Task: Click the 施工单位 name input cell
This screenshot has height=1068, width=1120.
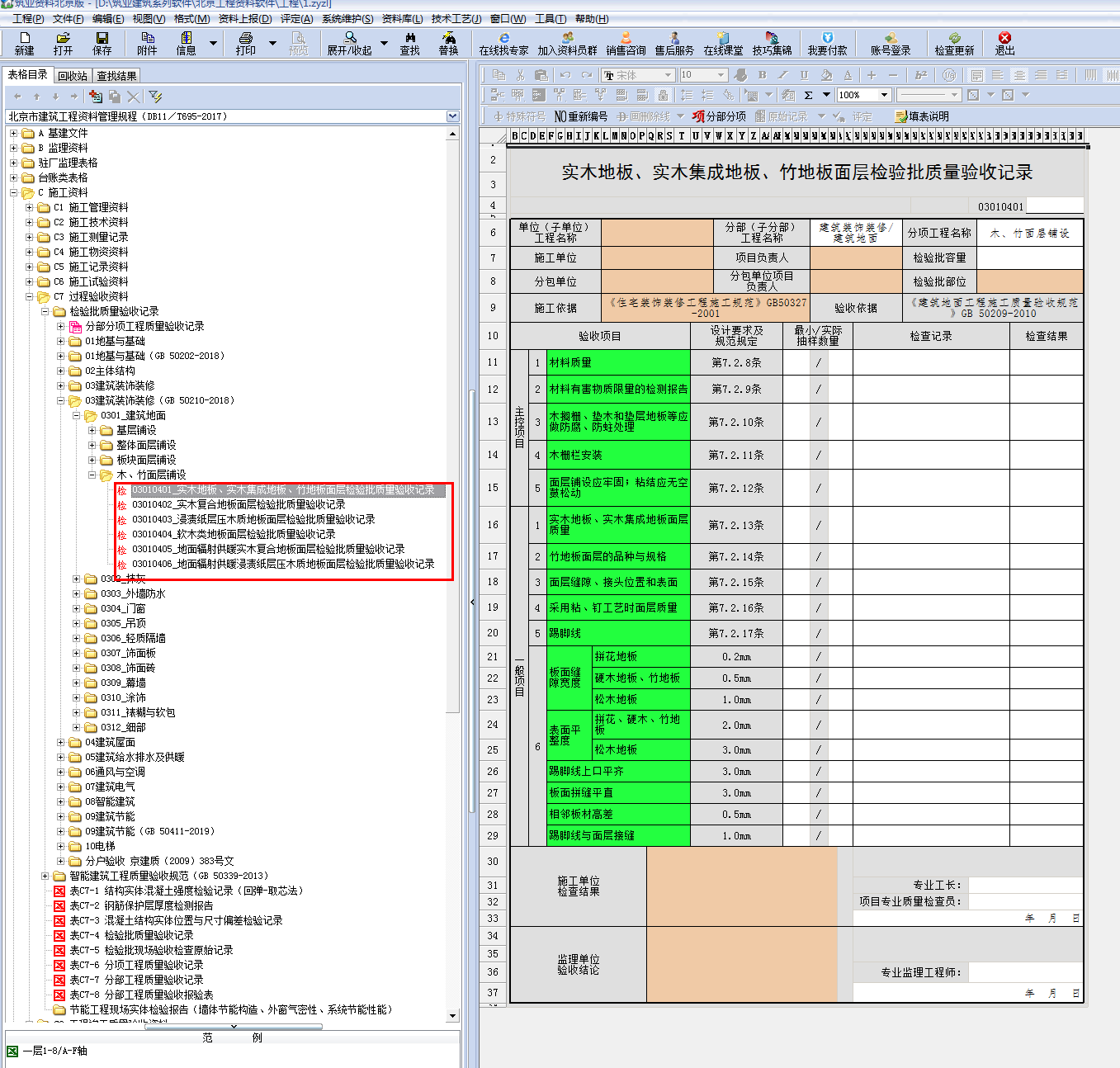Action: point(657,258)
